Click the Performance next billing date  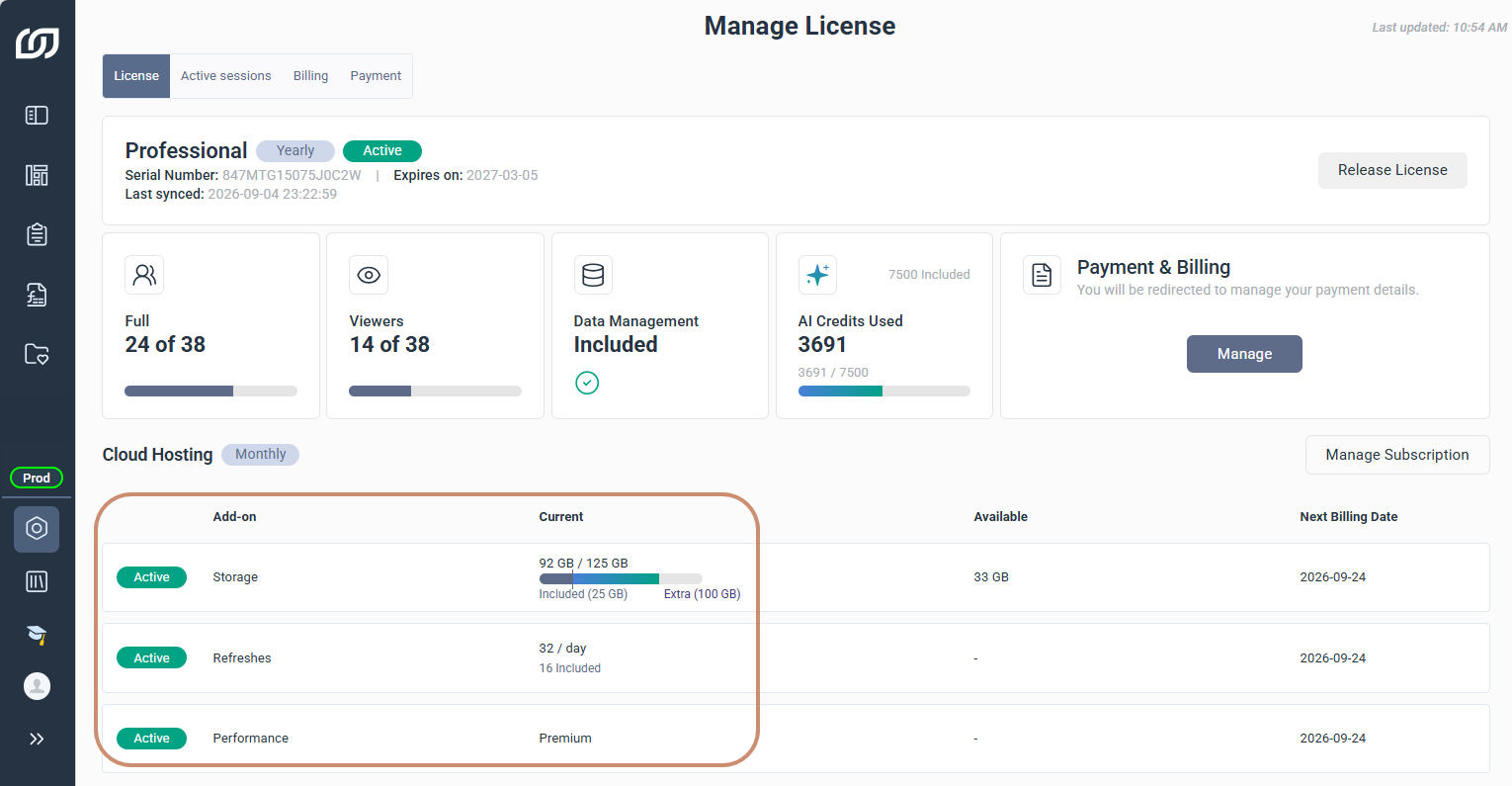1333,739
